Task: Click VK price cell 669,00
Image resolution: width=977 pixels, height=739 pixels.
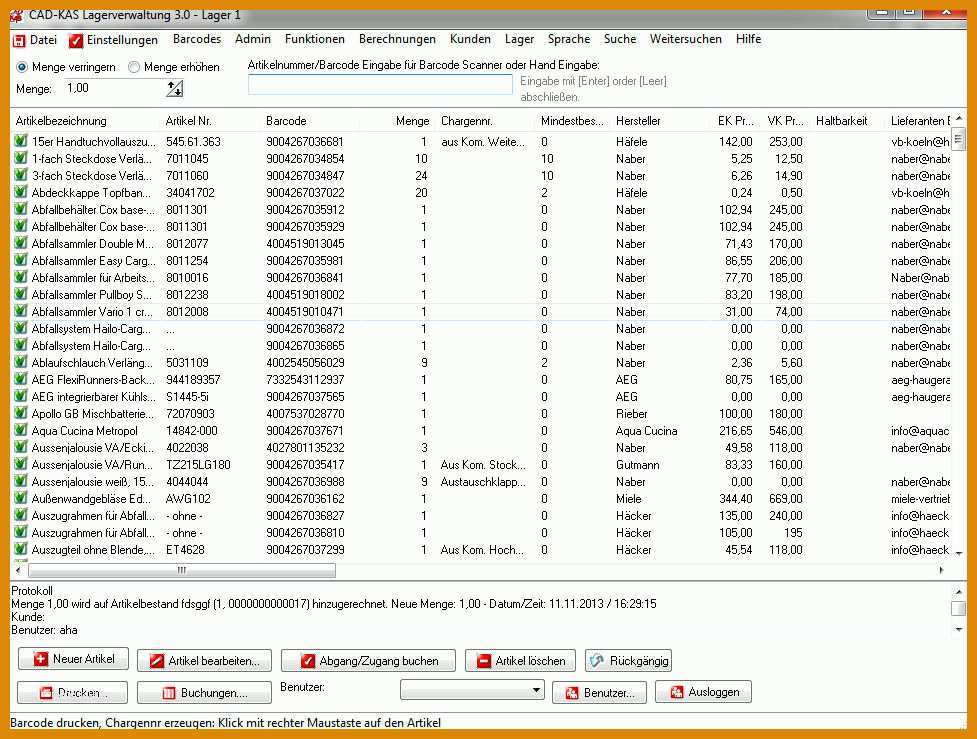Action: [786, 498]
